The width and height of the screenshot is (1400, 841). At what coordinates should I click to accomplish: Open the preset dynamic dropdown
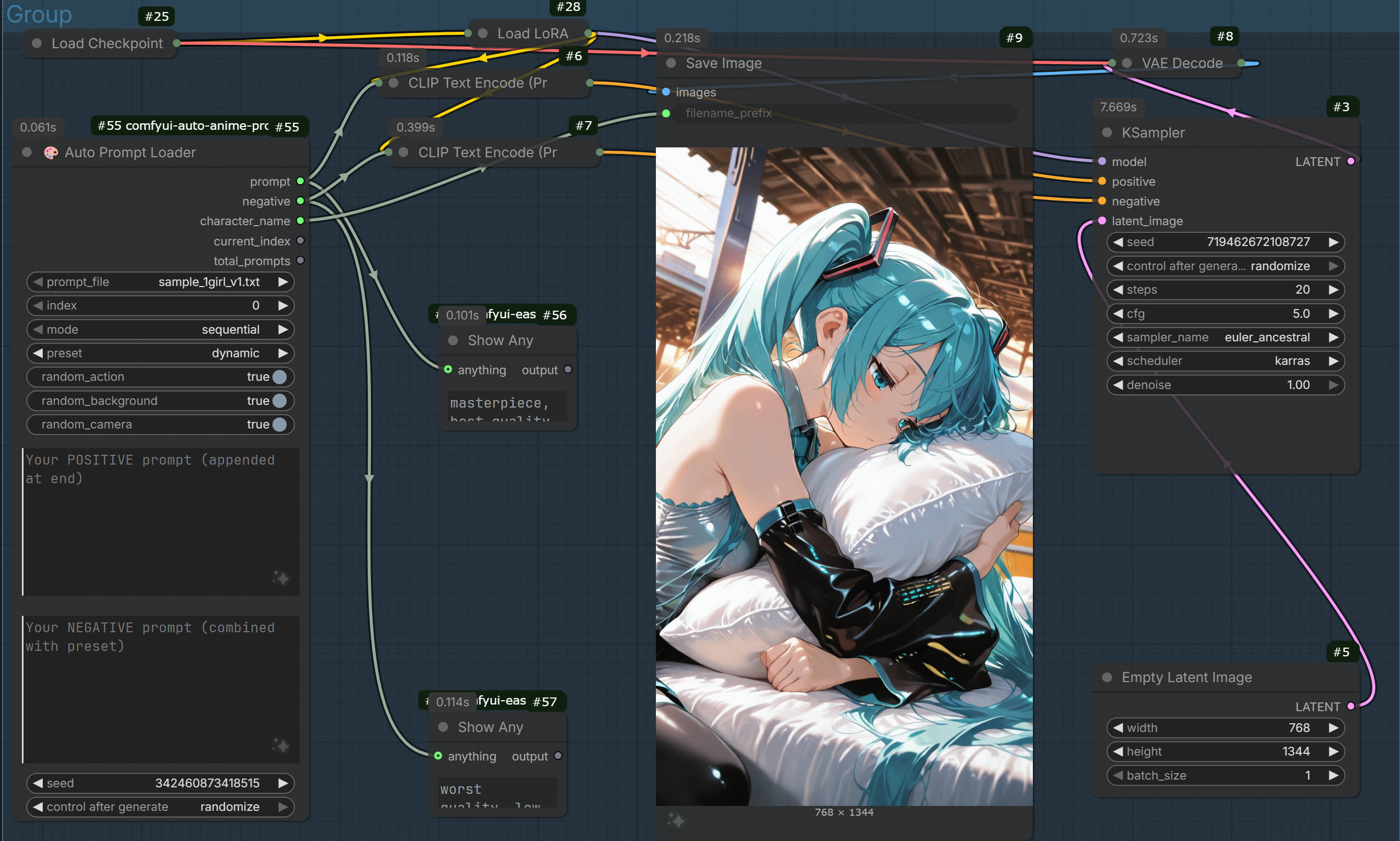161,353
